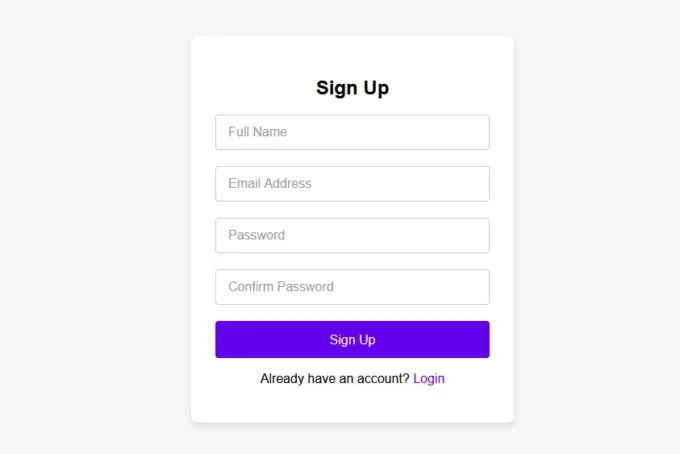Select the Password input field
The width and height of the screenshot is (680, 454).
pyautogui.click(x=352, y=235)
